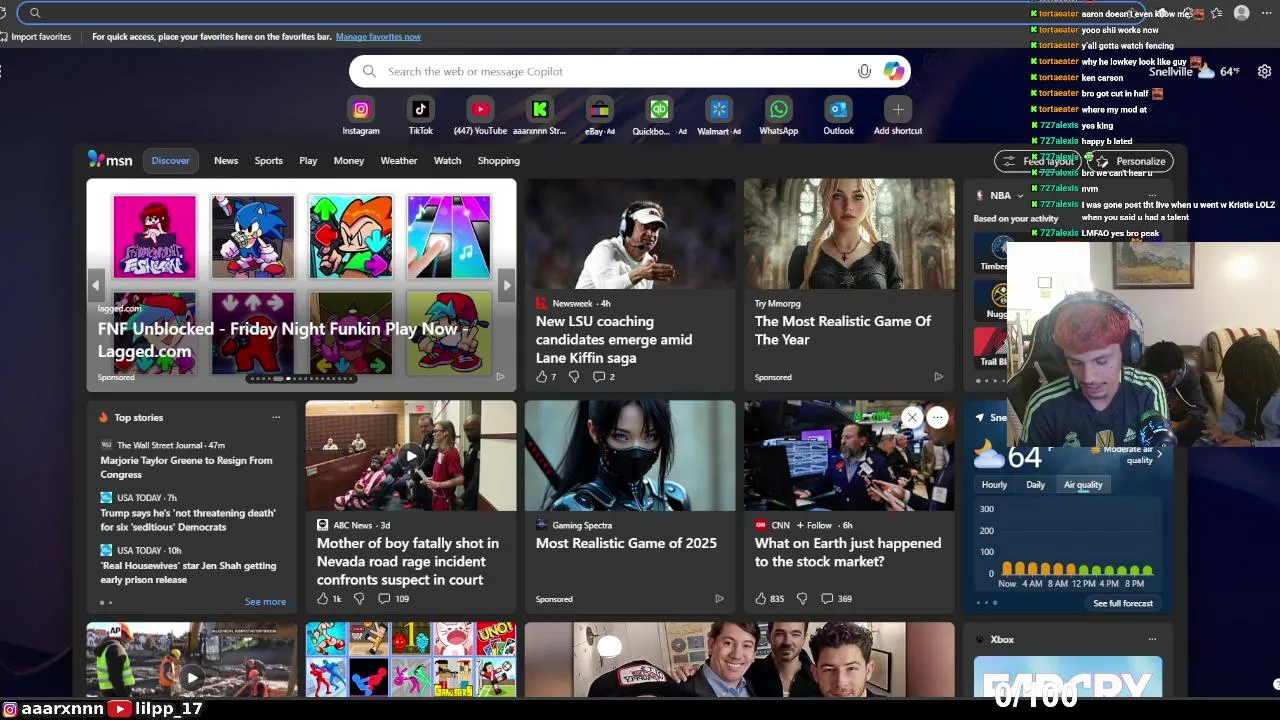Viewport: 1280px width, 720px height.
Task: Show previous slide in FNF carousel
Action: (x=96, y=285)
